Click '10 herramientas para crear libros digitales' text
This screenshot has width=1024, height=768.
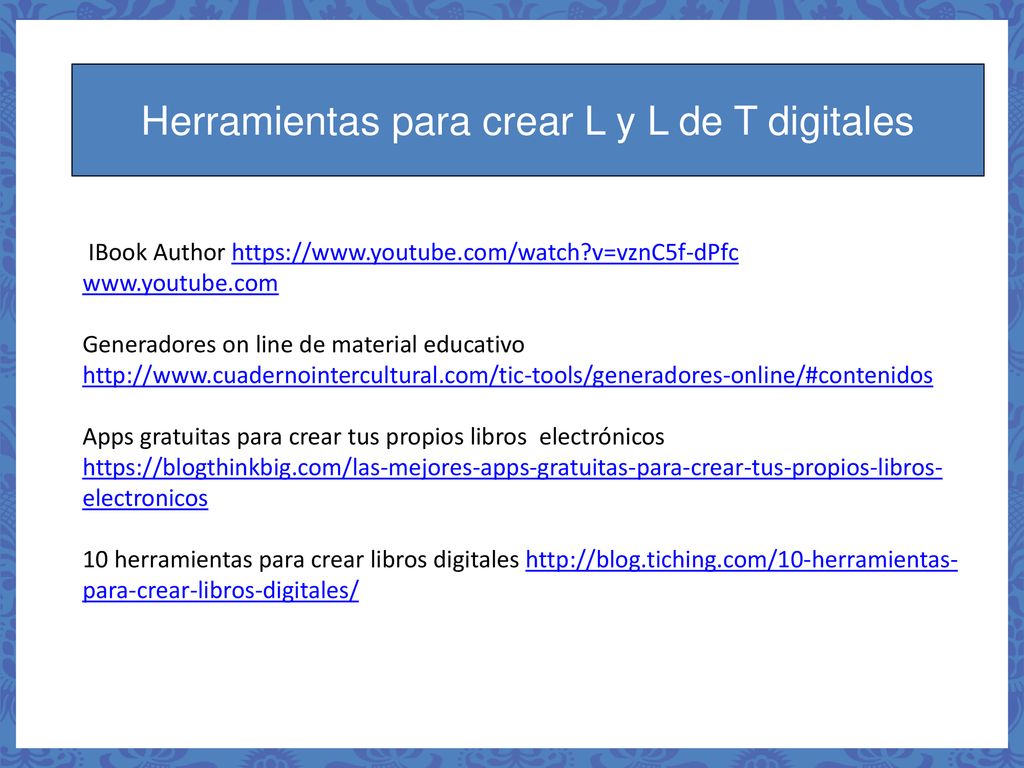point(301,560)
